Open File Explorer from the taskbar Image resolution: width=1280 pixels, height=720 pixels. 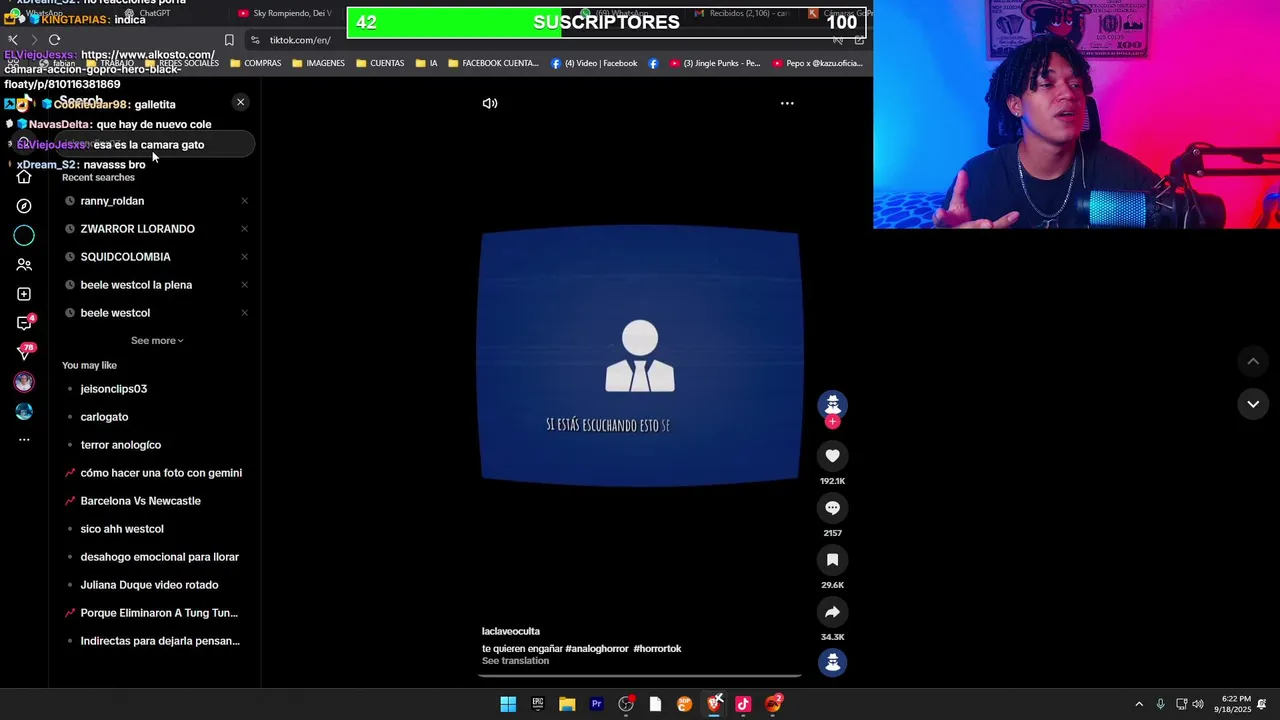[567, 704]
